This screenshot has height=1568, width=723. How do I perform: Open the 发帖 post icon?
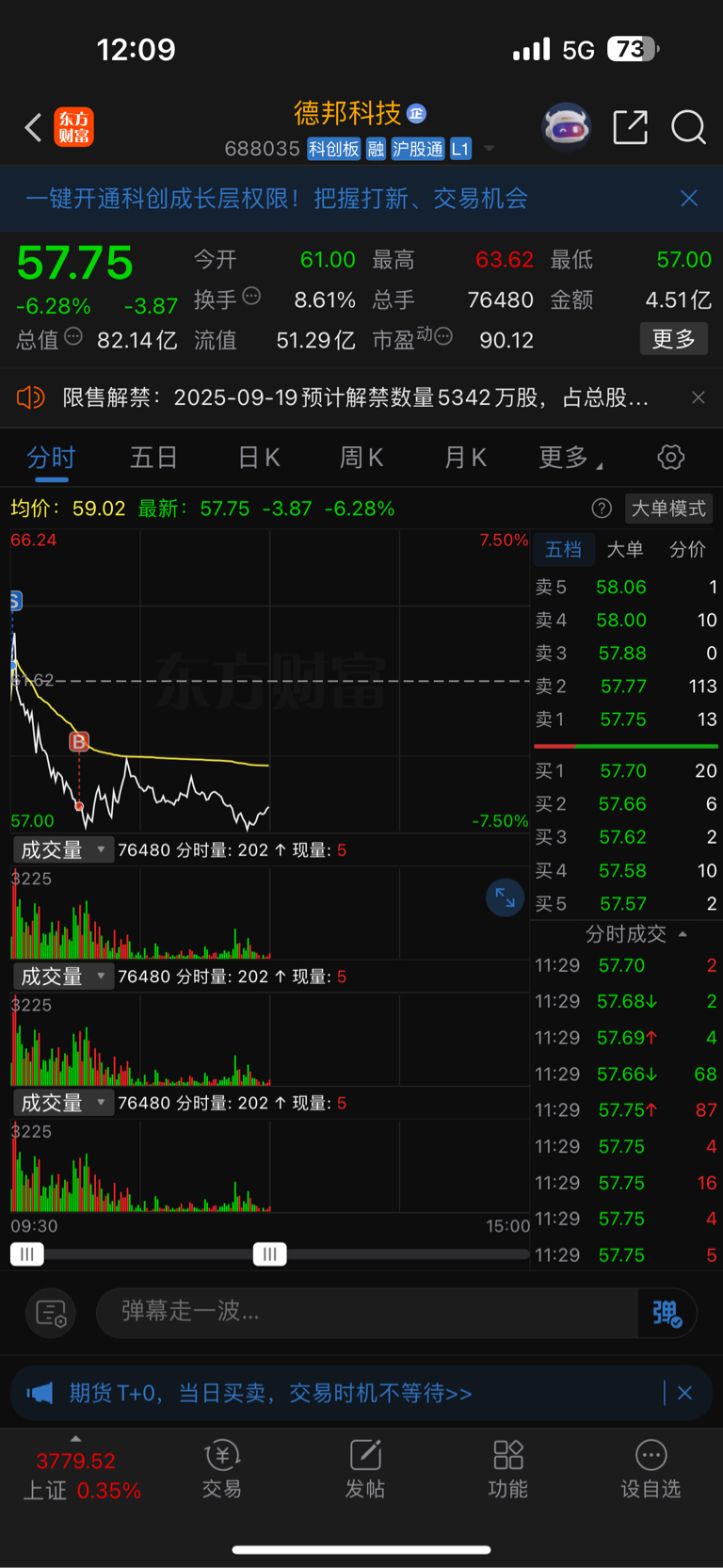pos(365,1468)
